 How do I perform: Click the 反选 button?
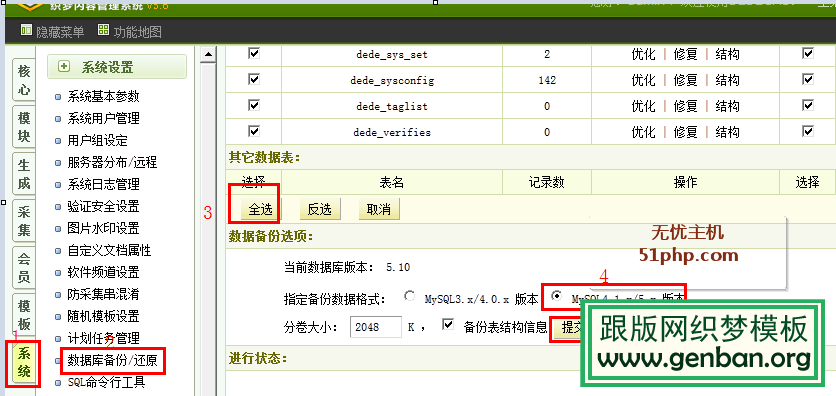(319, 209)
